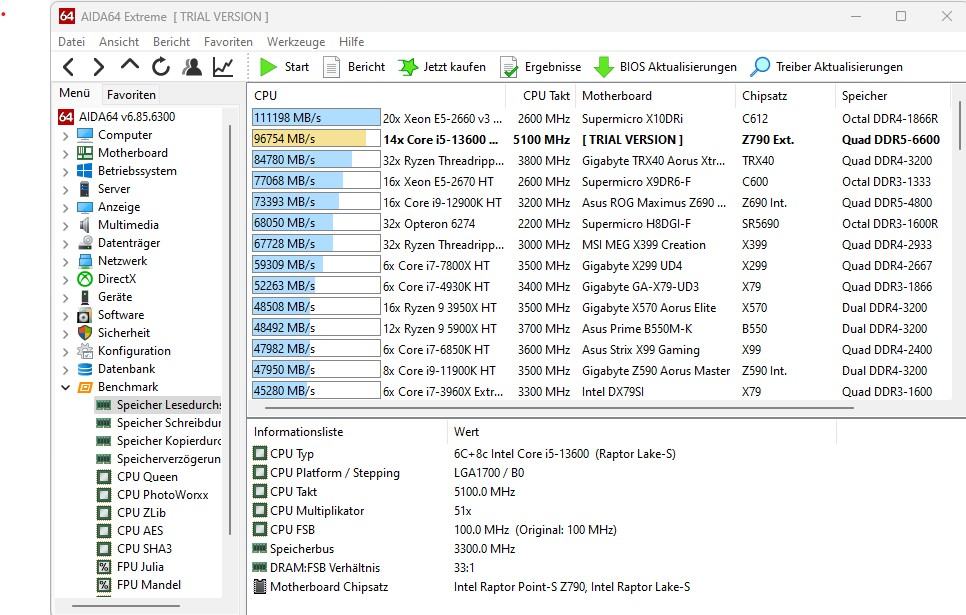This screenshot has height=615, width=966.
Task: Expand the Netzwerk tree node
Action: tap(65, 261)
